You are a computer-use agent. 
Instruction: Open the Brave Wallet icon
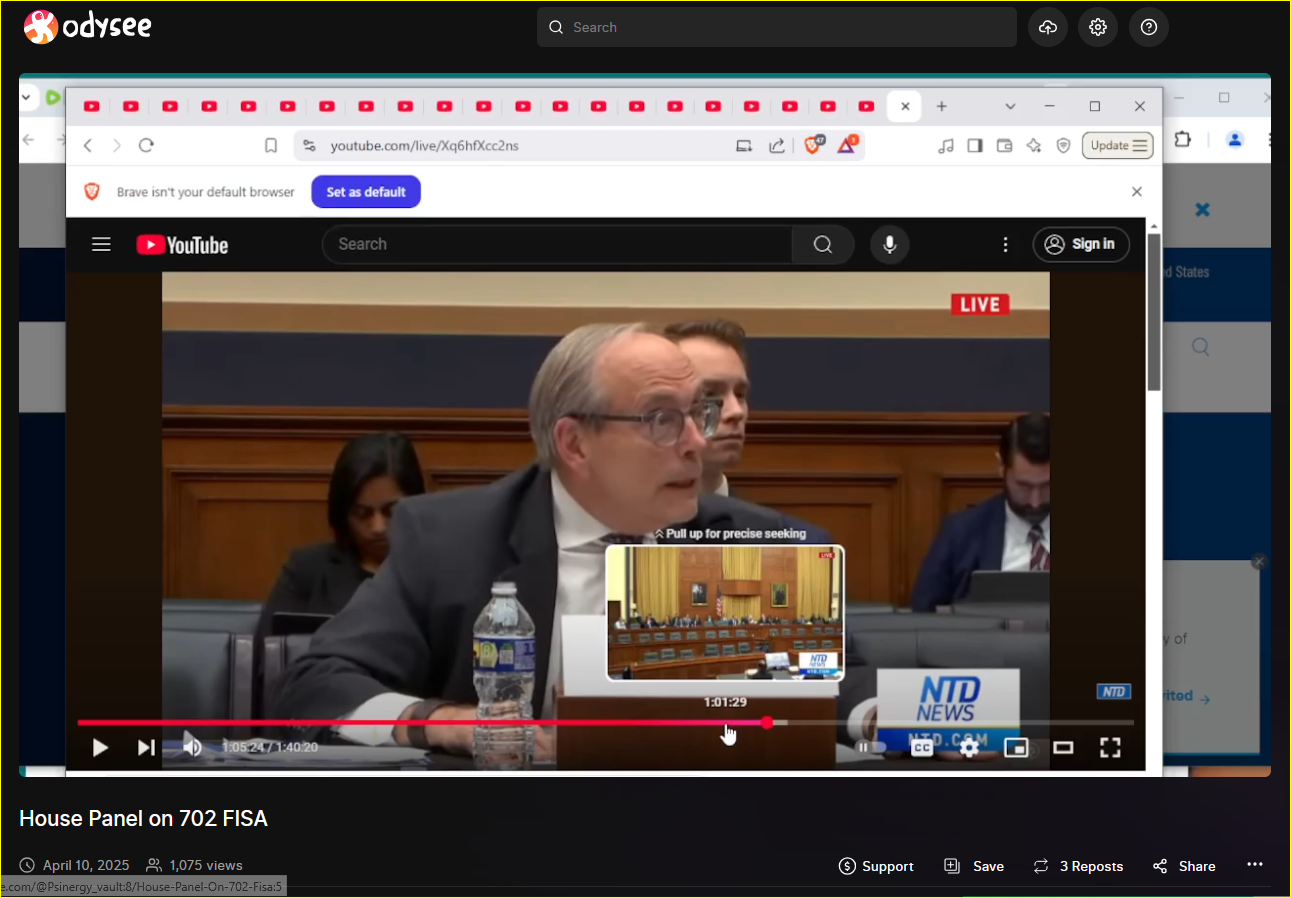(1005, 145)
